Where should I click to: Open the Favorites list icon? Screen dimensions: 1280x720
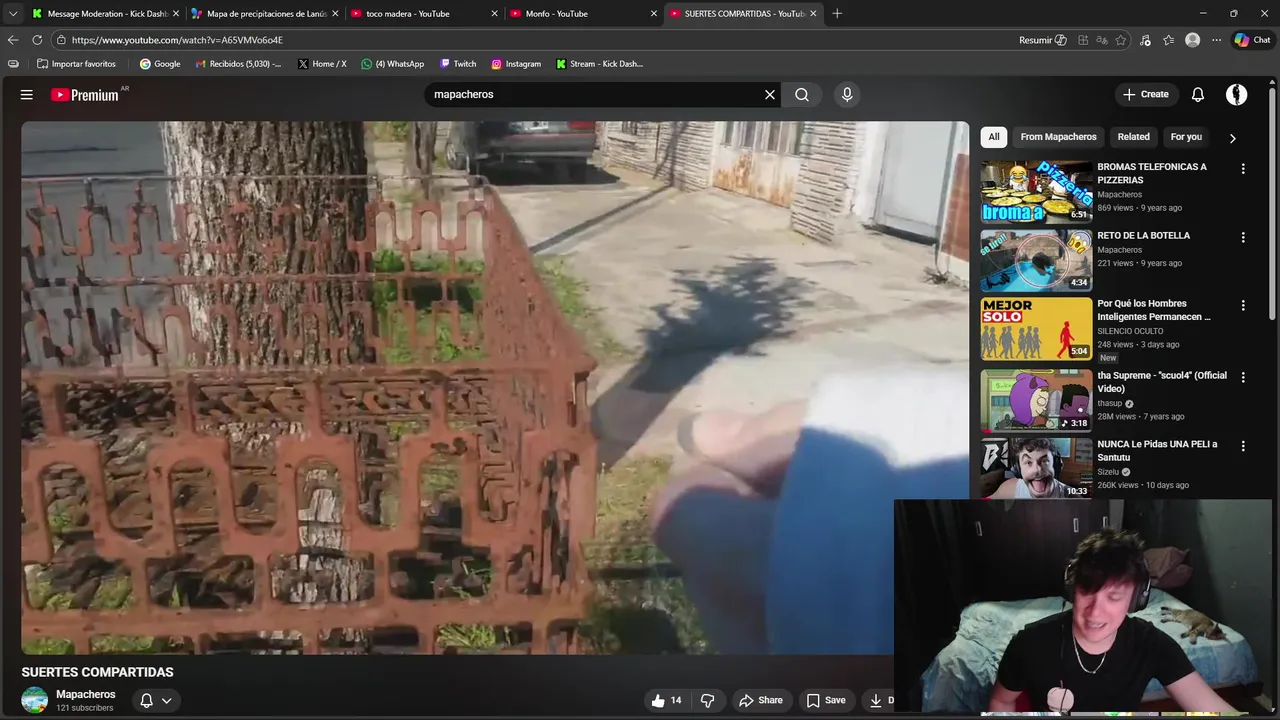pyautogui.click(x=1168, y=40)
